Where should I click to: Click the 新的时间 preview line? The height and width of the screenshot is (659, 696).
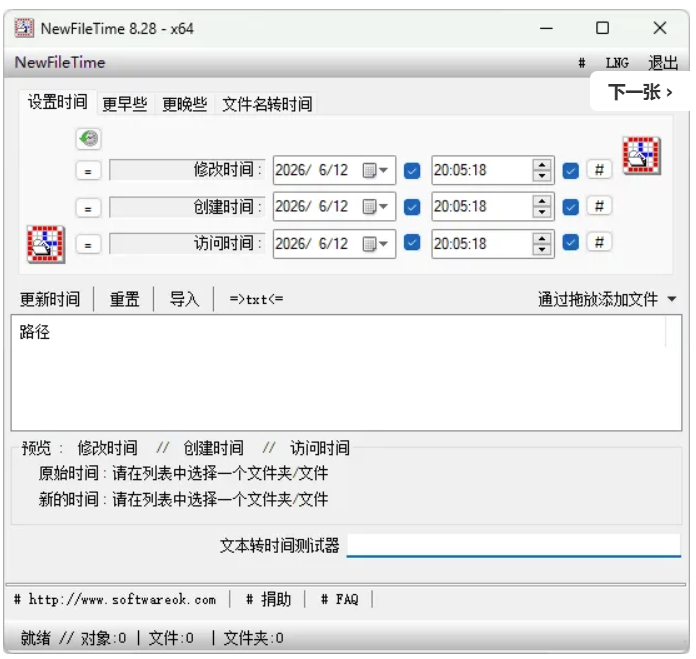pos(183,499)
